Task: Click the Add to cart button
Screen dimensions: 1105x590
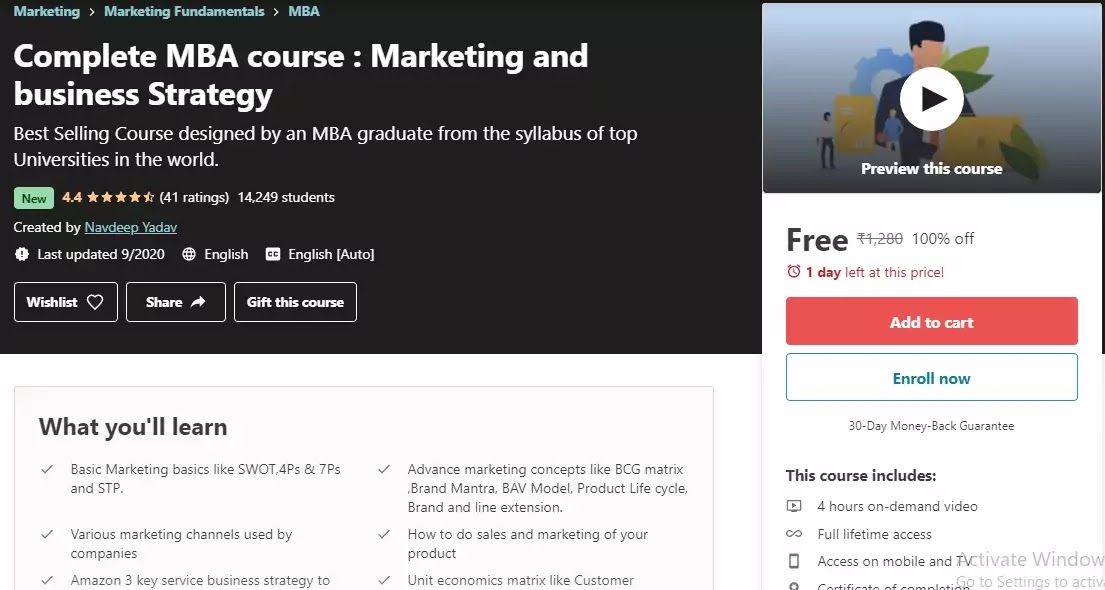Action: click(x=931, y=321)
